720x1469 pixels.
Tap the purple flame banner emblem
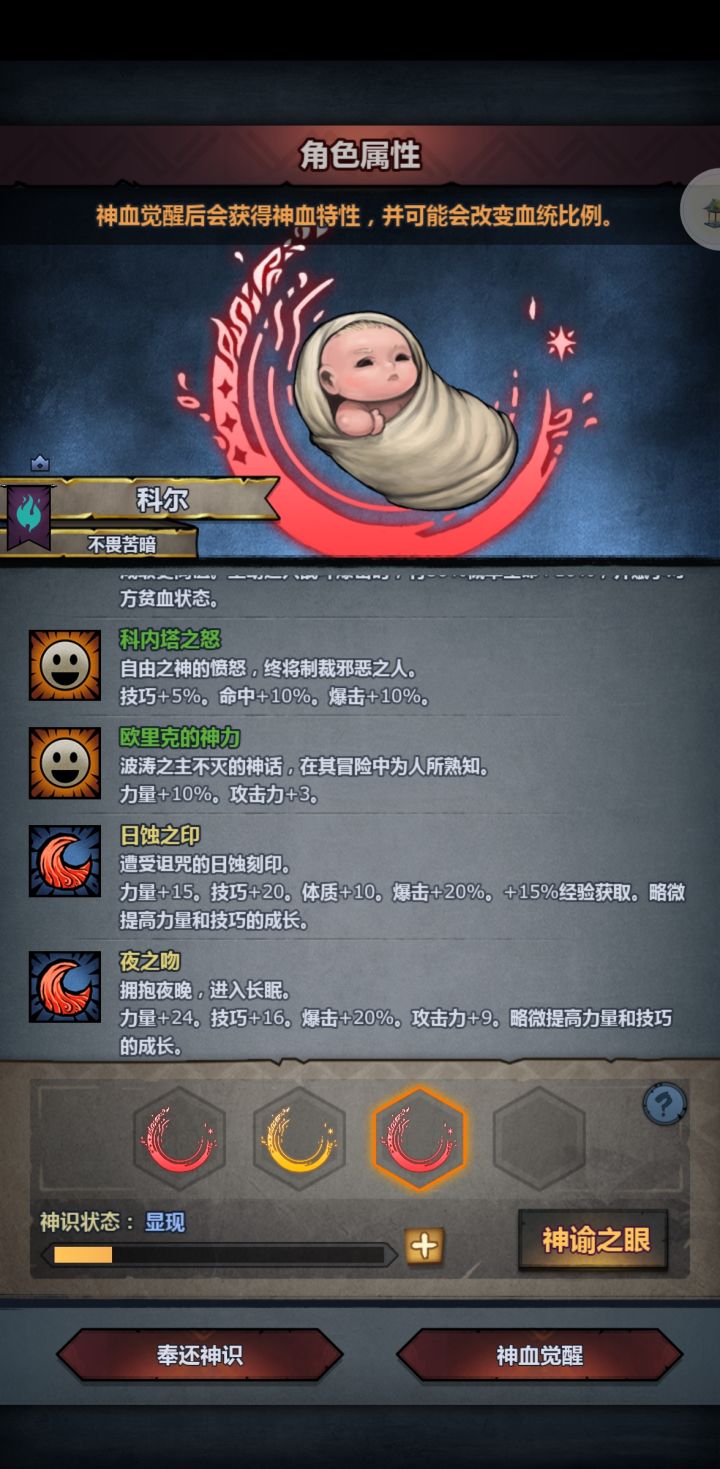29,515
